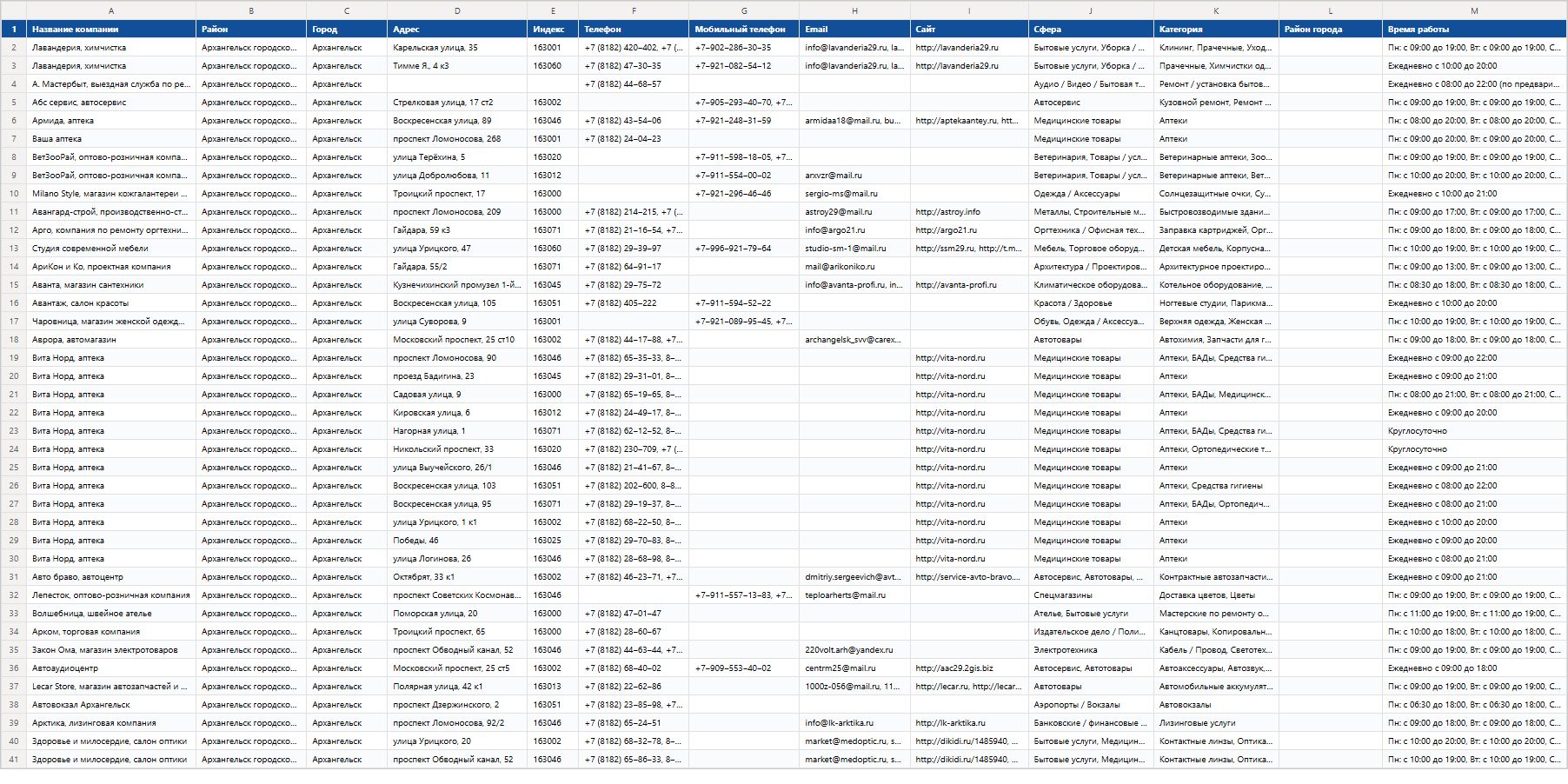Click the "Название компании" header cell

(111, 30)
